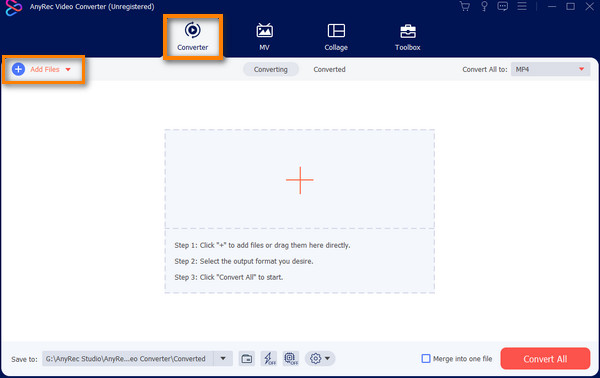Open the feedback chat bubble icon
Image resolution: width=600 pixels, height=378 pixels.
click(x=502, y=6)
